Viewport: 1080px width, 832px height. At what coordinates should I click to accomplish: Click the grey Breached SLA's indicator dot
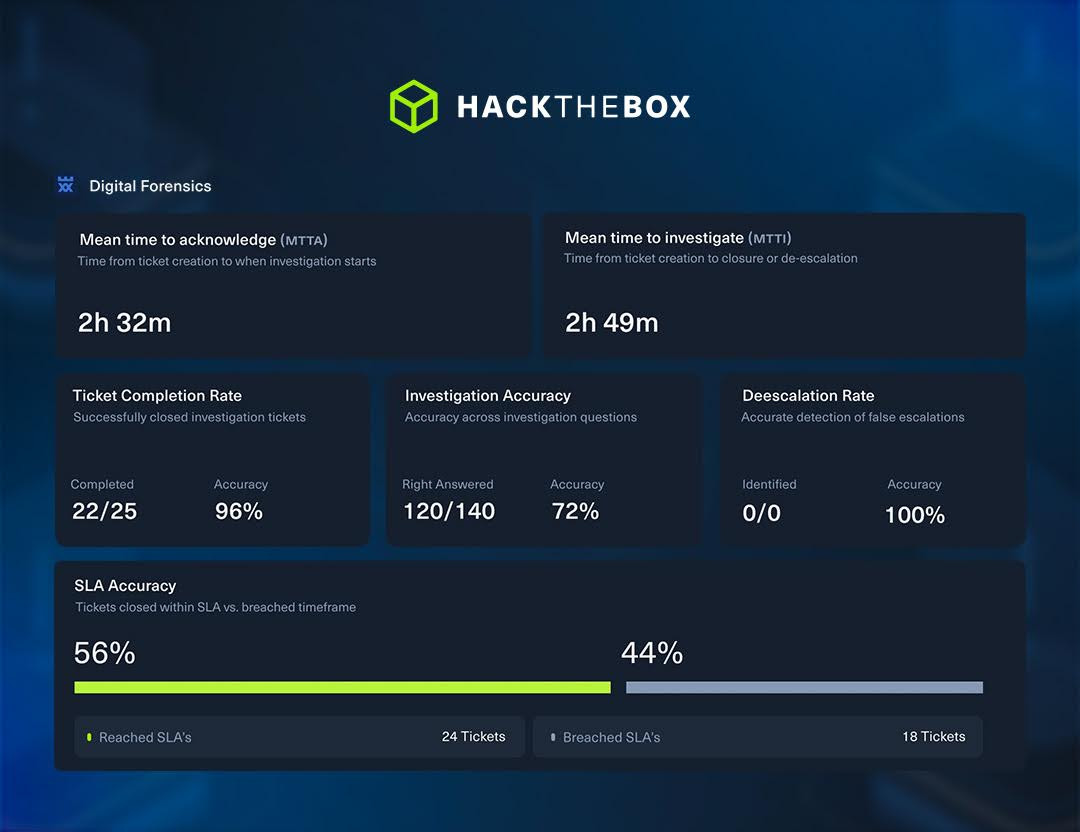click(553, 737)
